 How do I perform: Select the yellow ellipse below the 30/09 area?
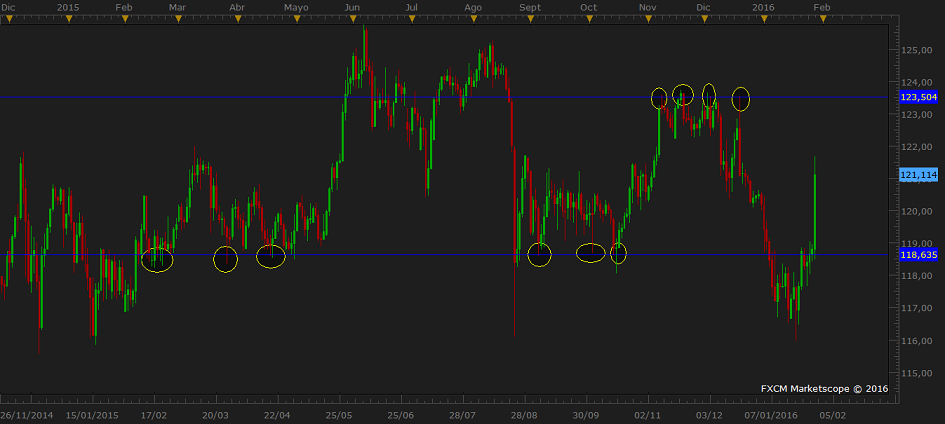(591, 253)
